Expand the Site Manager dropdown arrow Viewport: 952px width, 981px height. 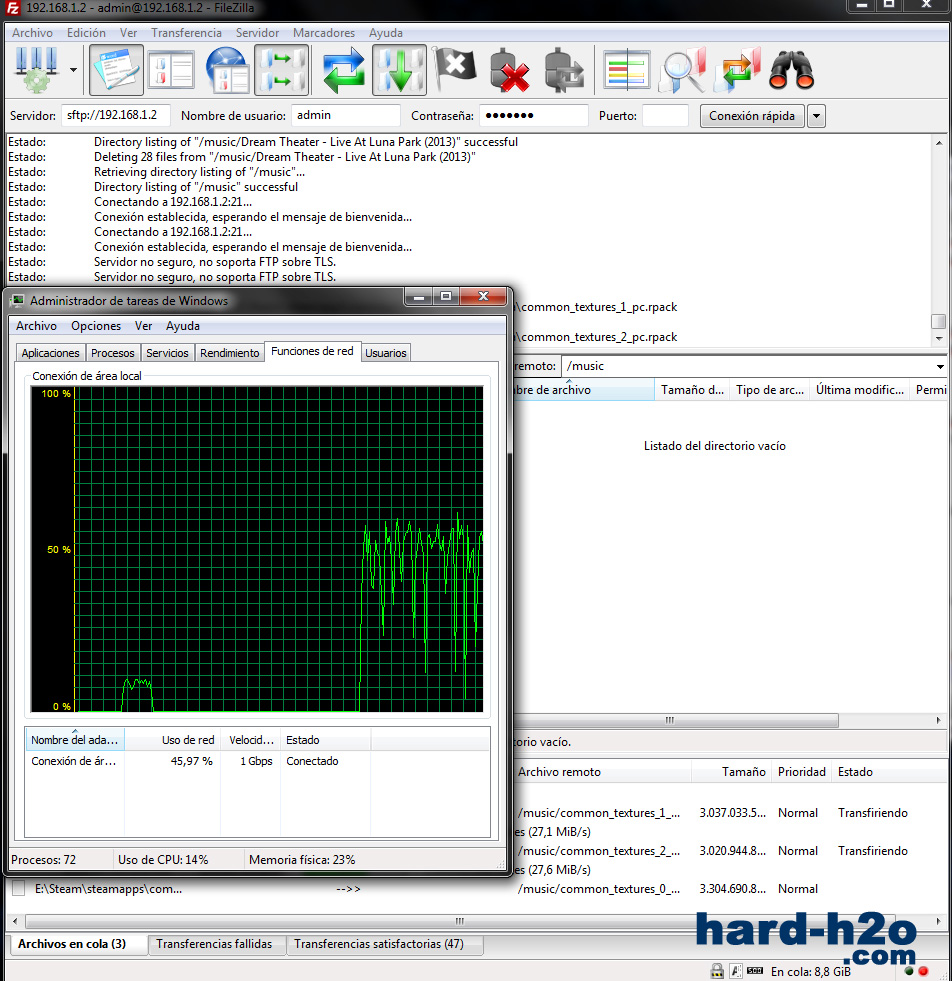73,69
